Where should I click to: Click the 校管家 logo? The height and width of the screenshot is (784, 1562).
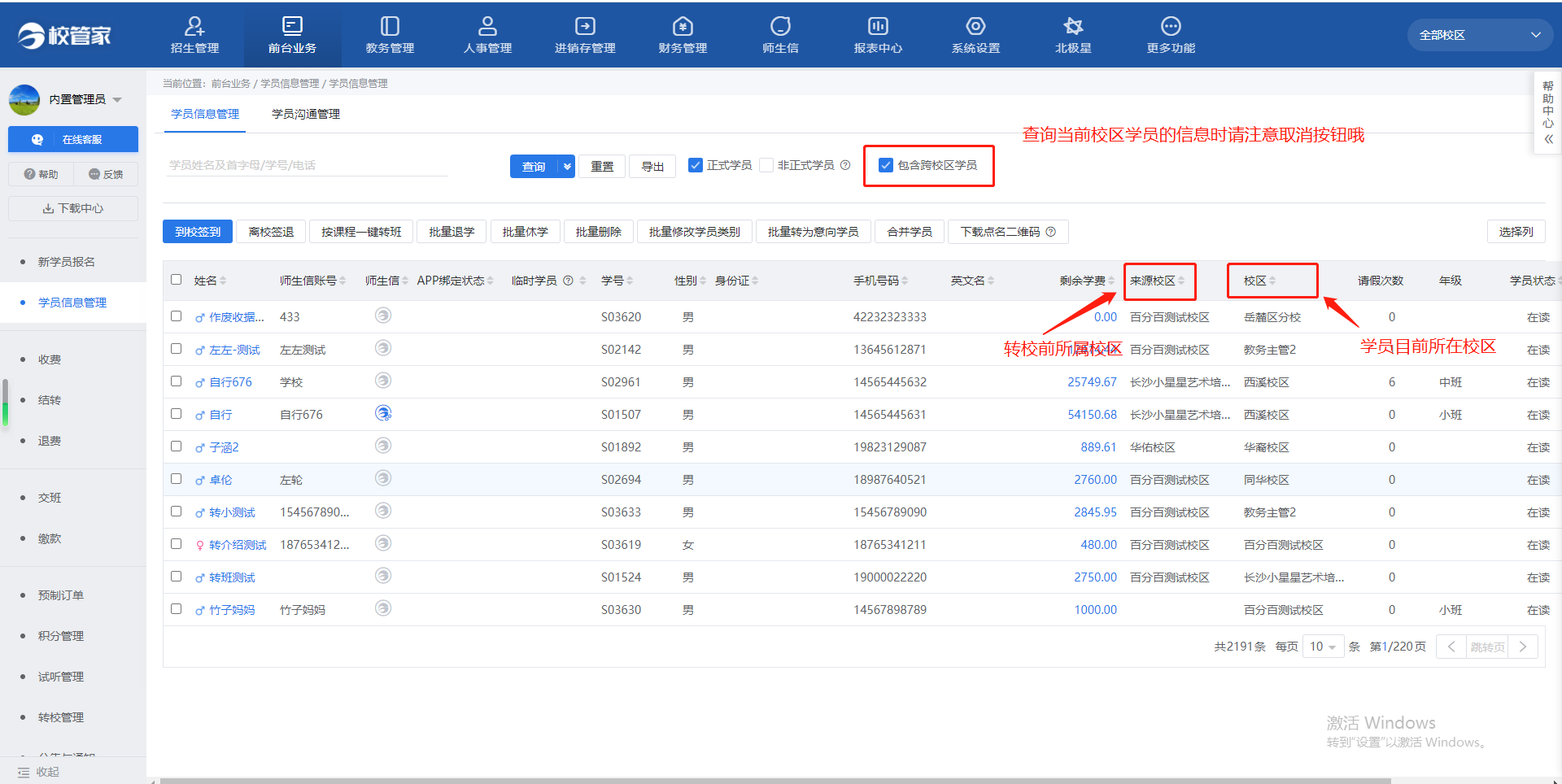pyautogui.click(x=64, y=35)
